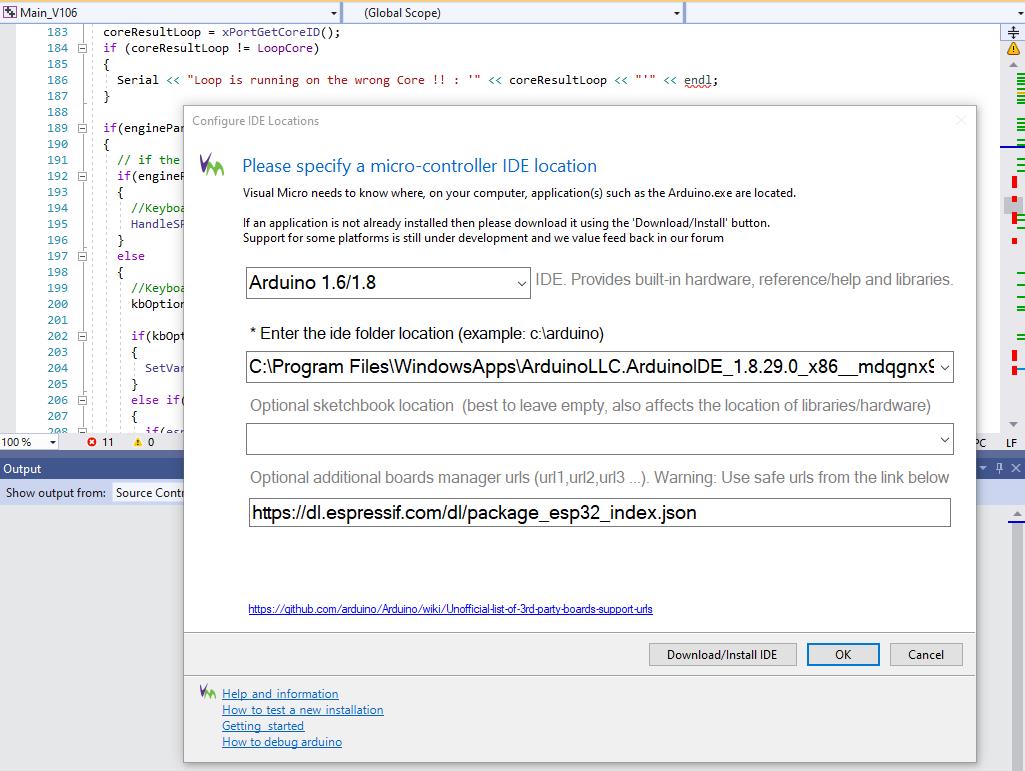Open How to debug arduino link

click(282, 742)
